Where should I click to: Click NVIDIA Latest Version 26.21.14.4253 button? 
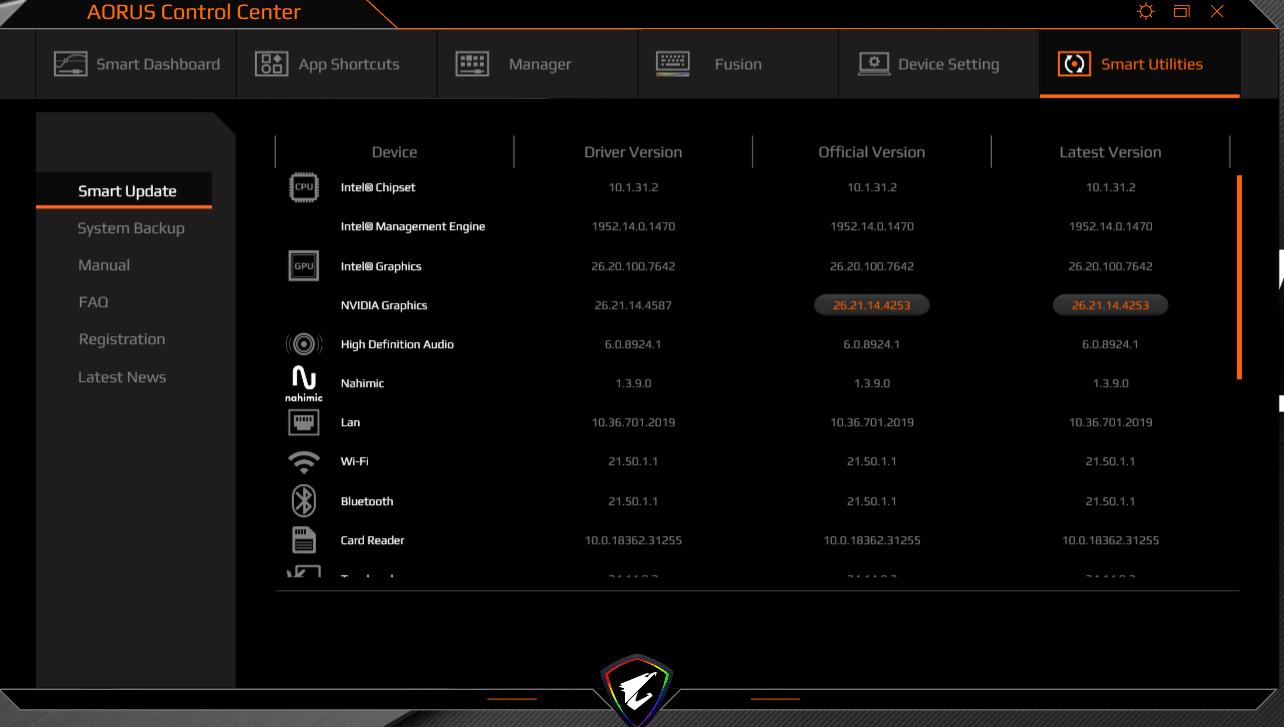[1110, 305]
